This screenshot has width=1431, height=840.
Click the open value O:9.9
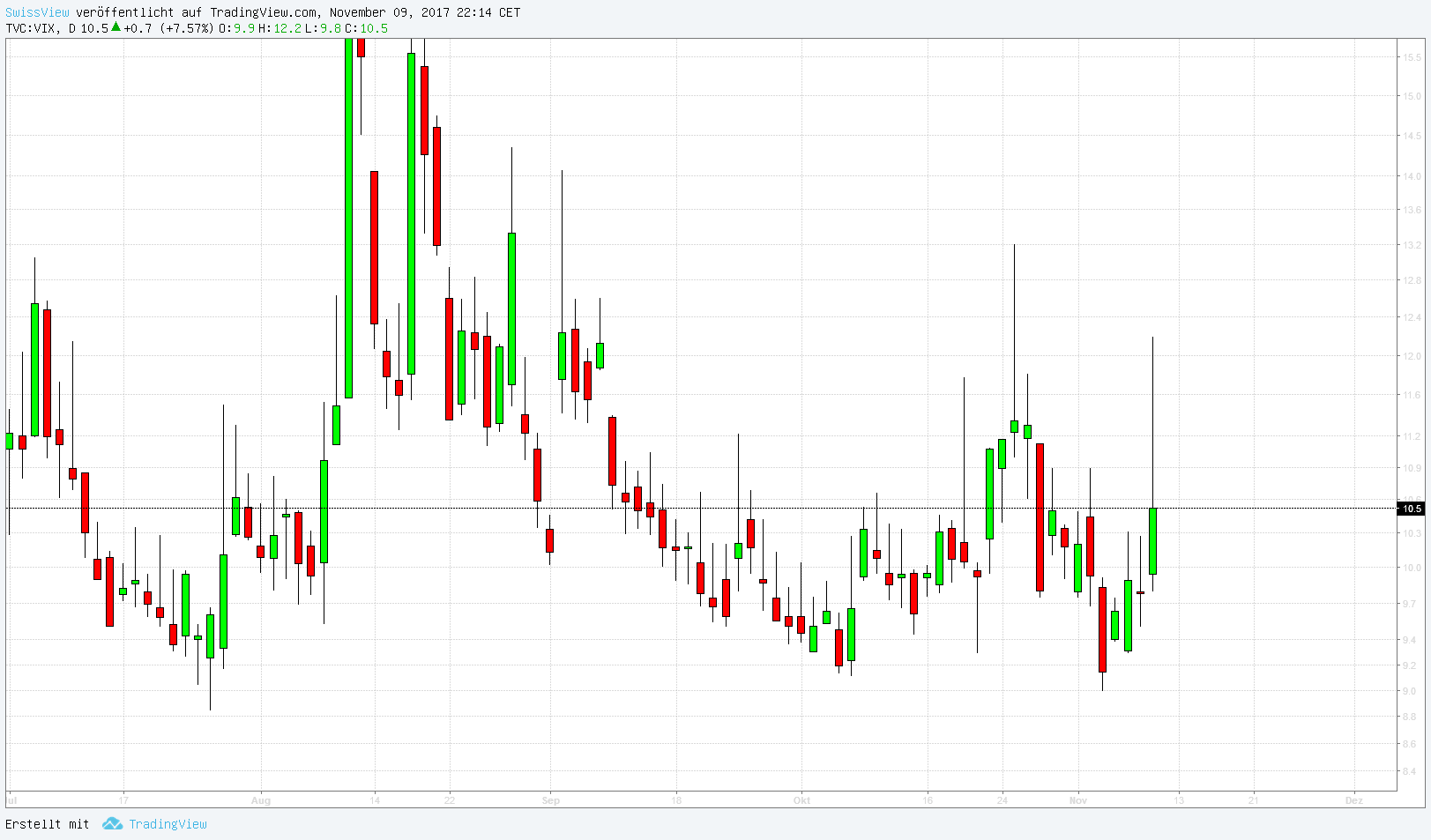tap(237, 28)
